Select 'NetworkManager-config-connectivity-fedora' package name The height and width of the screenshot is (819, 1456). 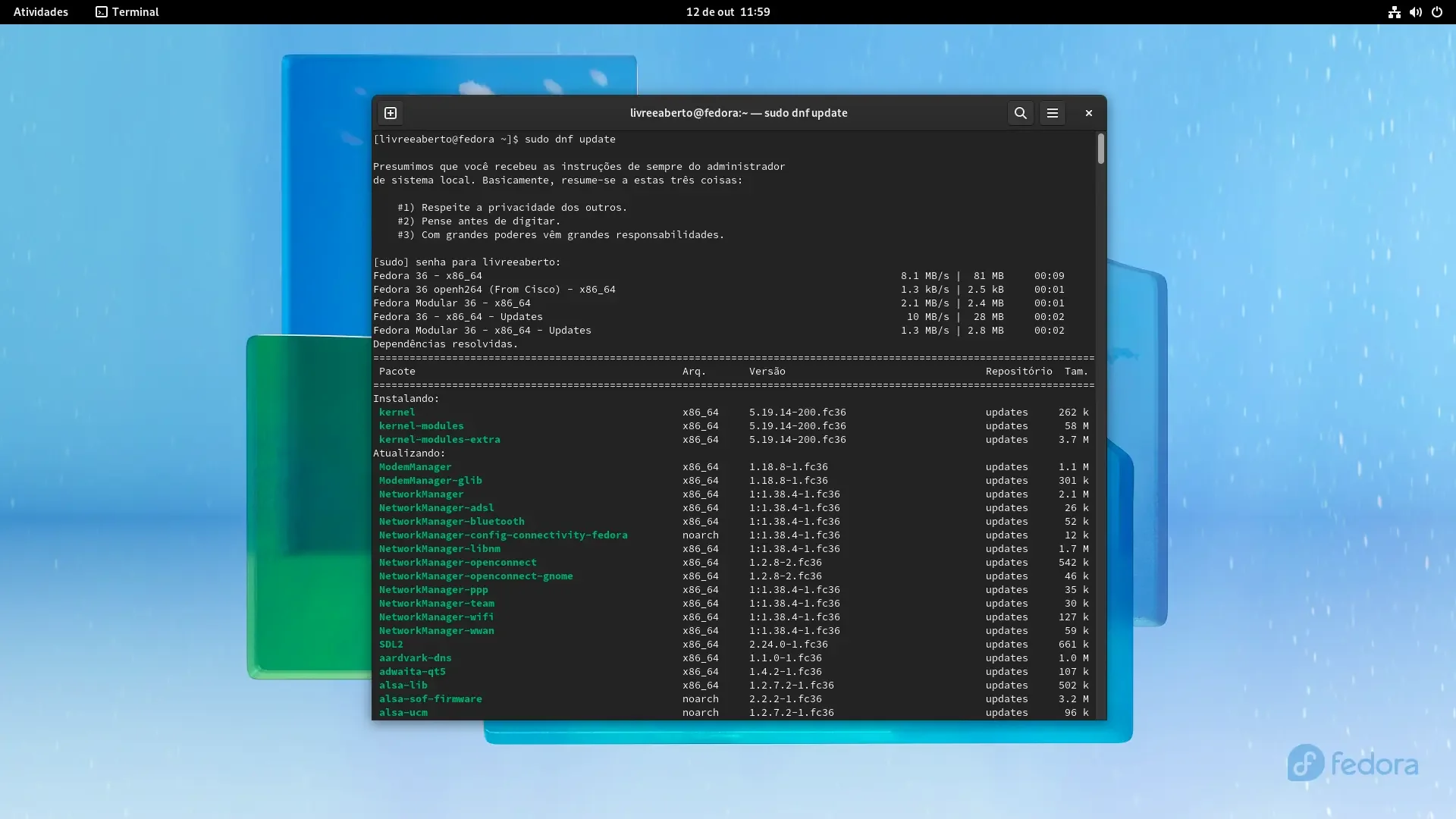click(x=504, y=535)
